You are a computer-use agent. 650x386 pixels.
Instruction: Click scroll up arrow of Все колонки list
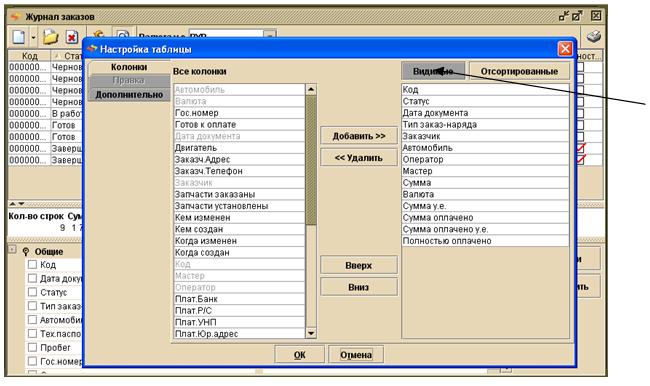pos(311,90)
